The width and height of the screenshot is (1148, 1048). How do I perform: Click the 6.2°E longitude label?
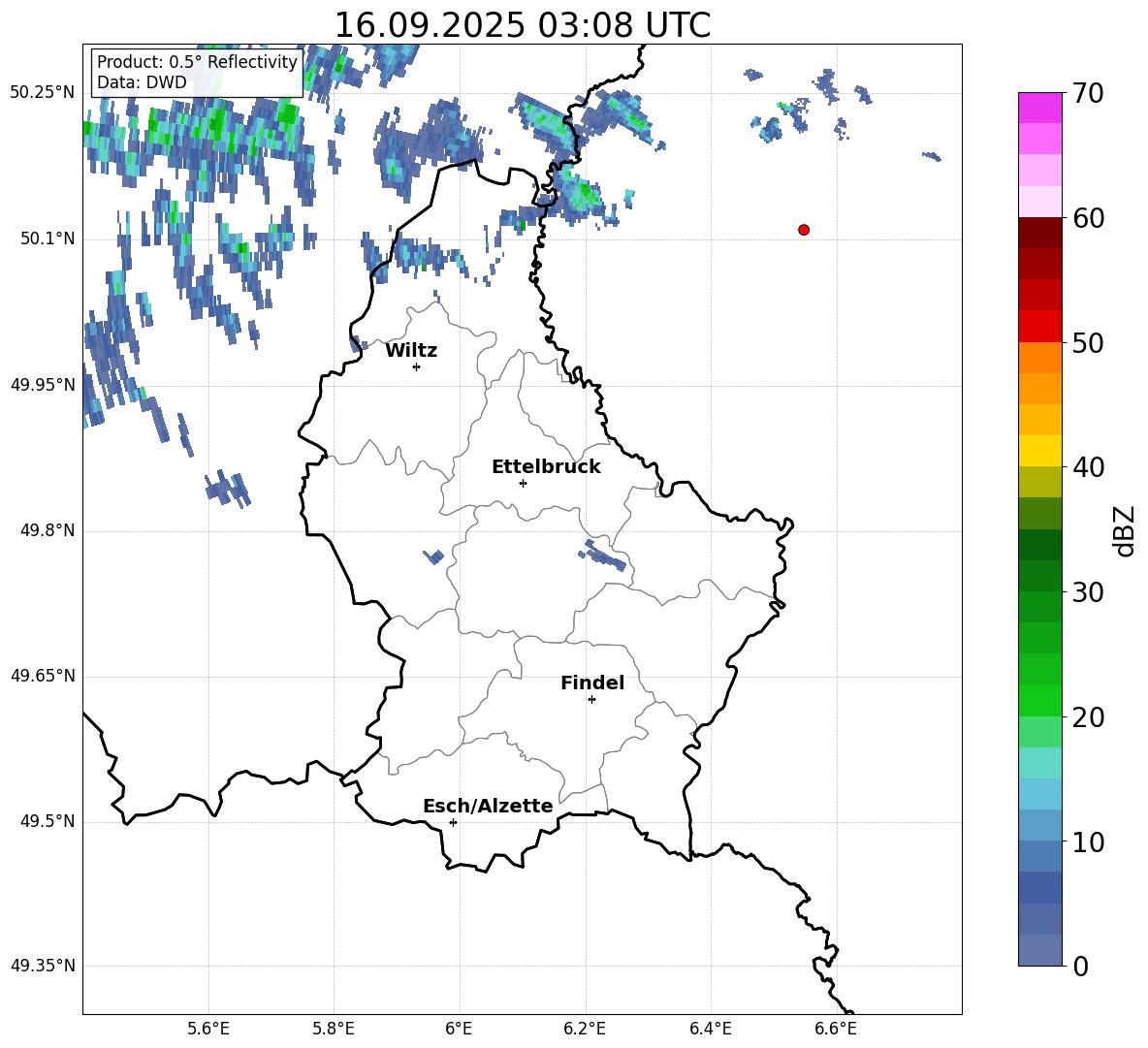pyautogui.click(x=585, y=1029)
